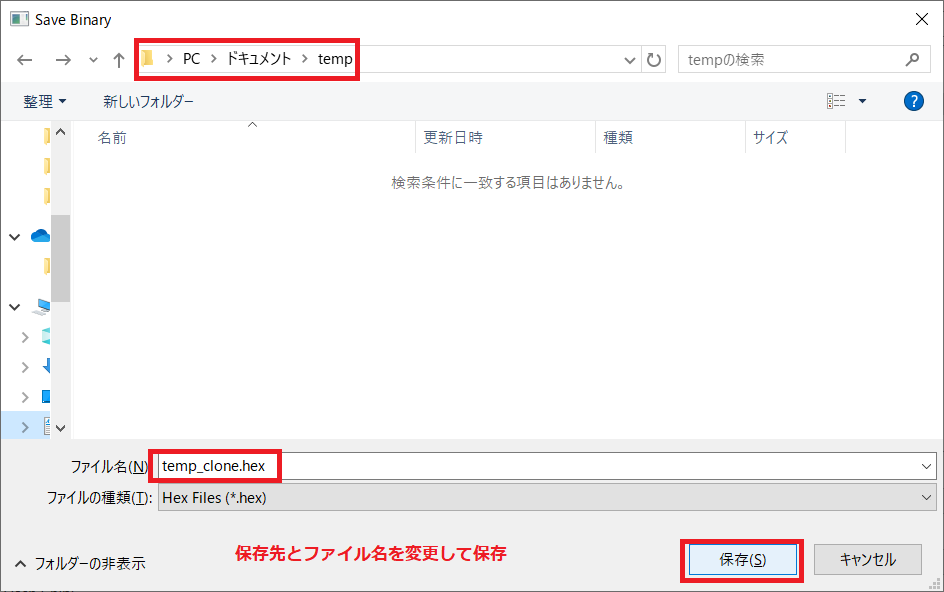Open the view options dropdown arrow

(x=862, y=101)
